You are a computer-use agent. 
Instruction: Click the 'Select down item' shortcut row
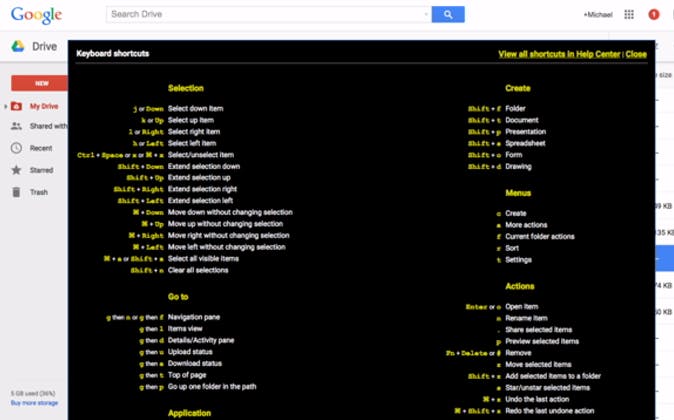178,109
